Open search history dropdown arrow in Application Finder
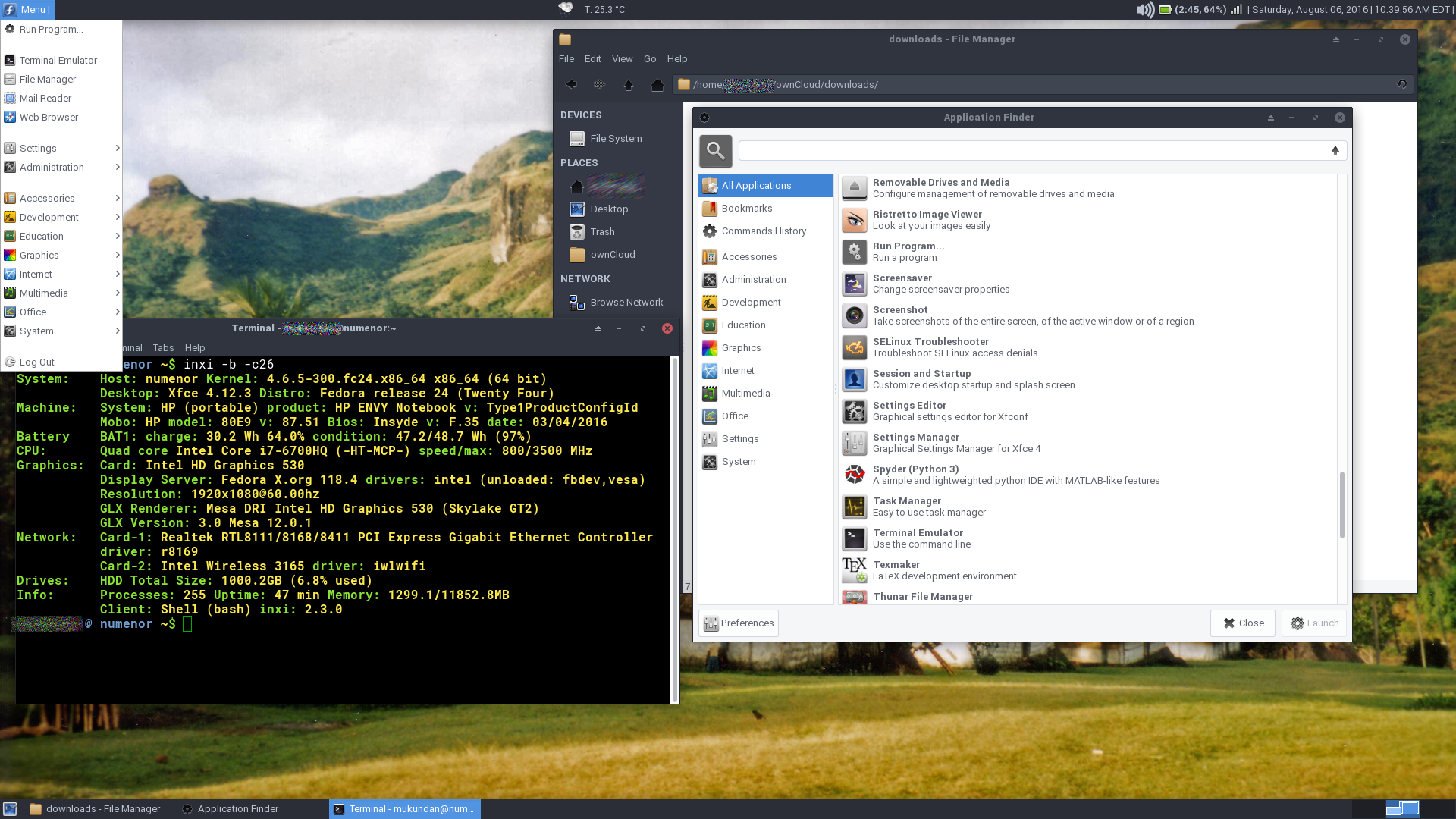The image size is (1456, 819). tap(1335, 150)
